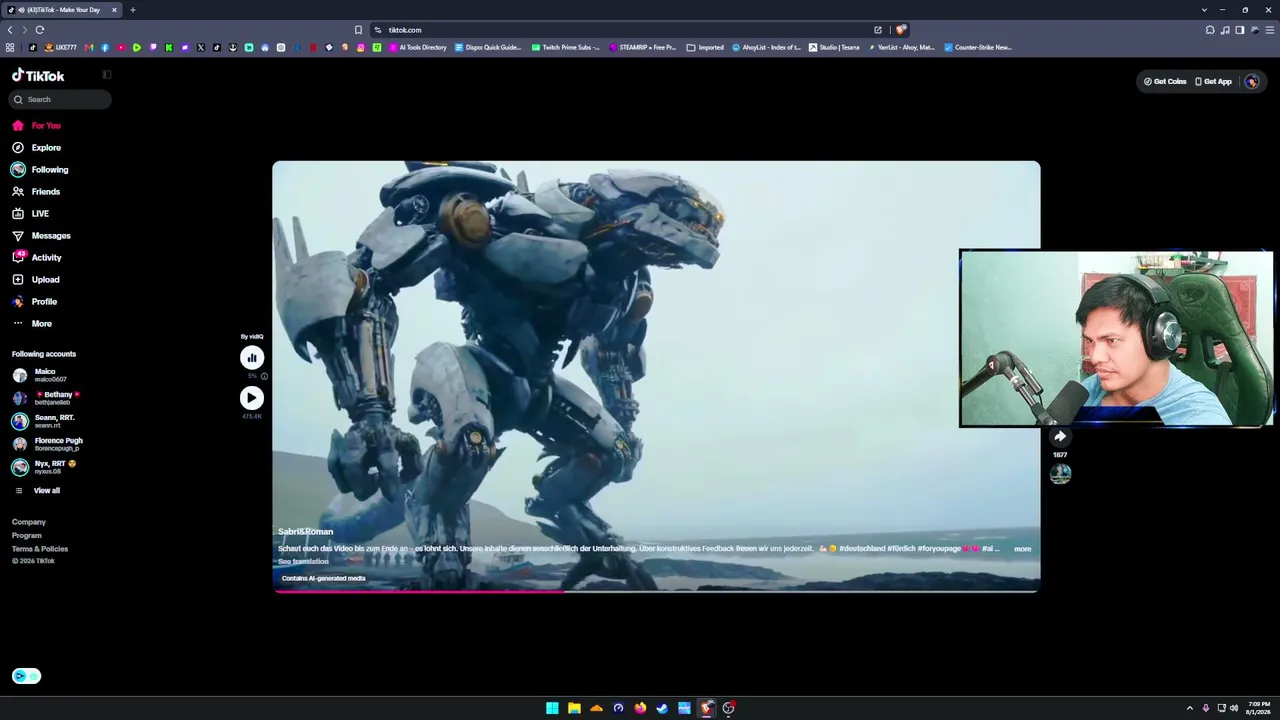
Task: View all following accounts
Action: coord(37,491)
